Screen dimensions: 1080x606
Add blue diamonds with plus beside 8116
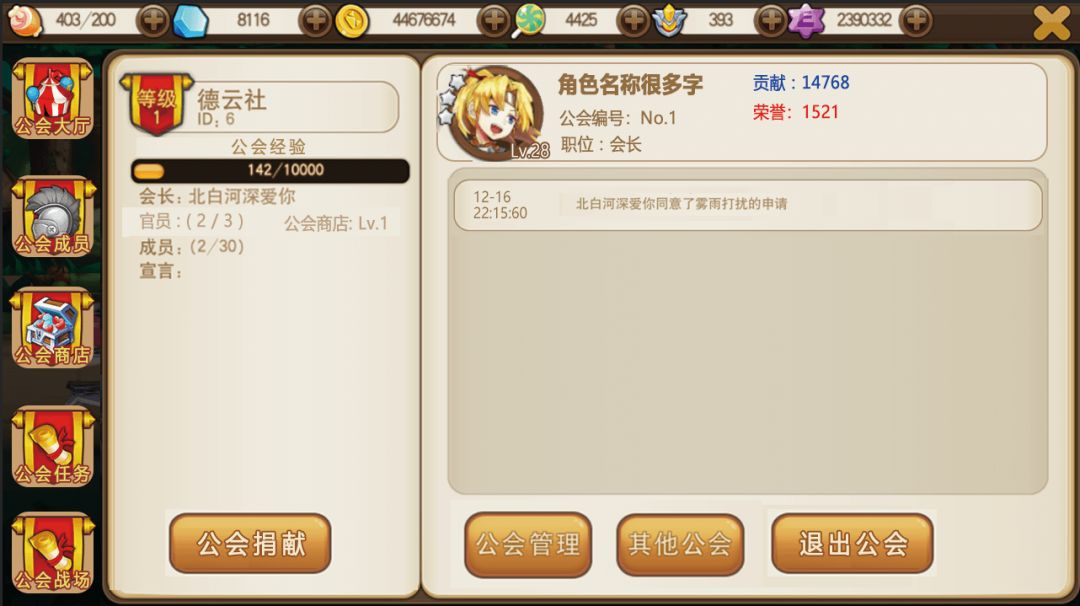[316, 21]
